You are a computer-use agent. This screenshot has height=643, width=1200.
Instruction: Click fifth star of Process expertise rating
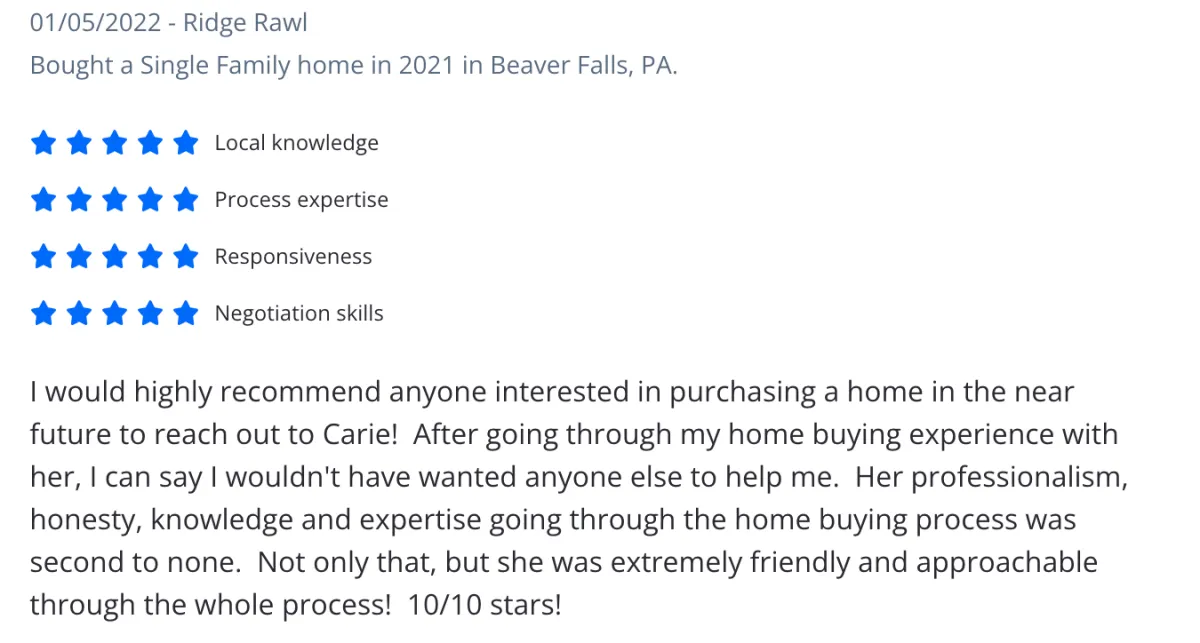186,200
